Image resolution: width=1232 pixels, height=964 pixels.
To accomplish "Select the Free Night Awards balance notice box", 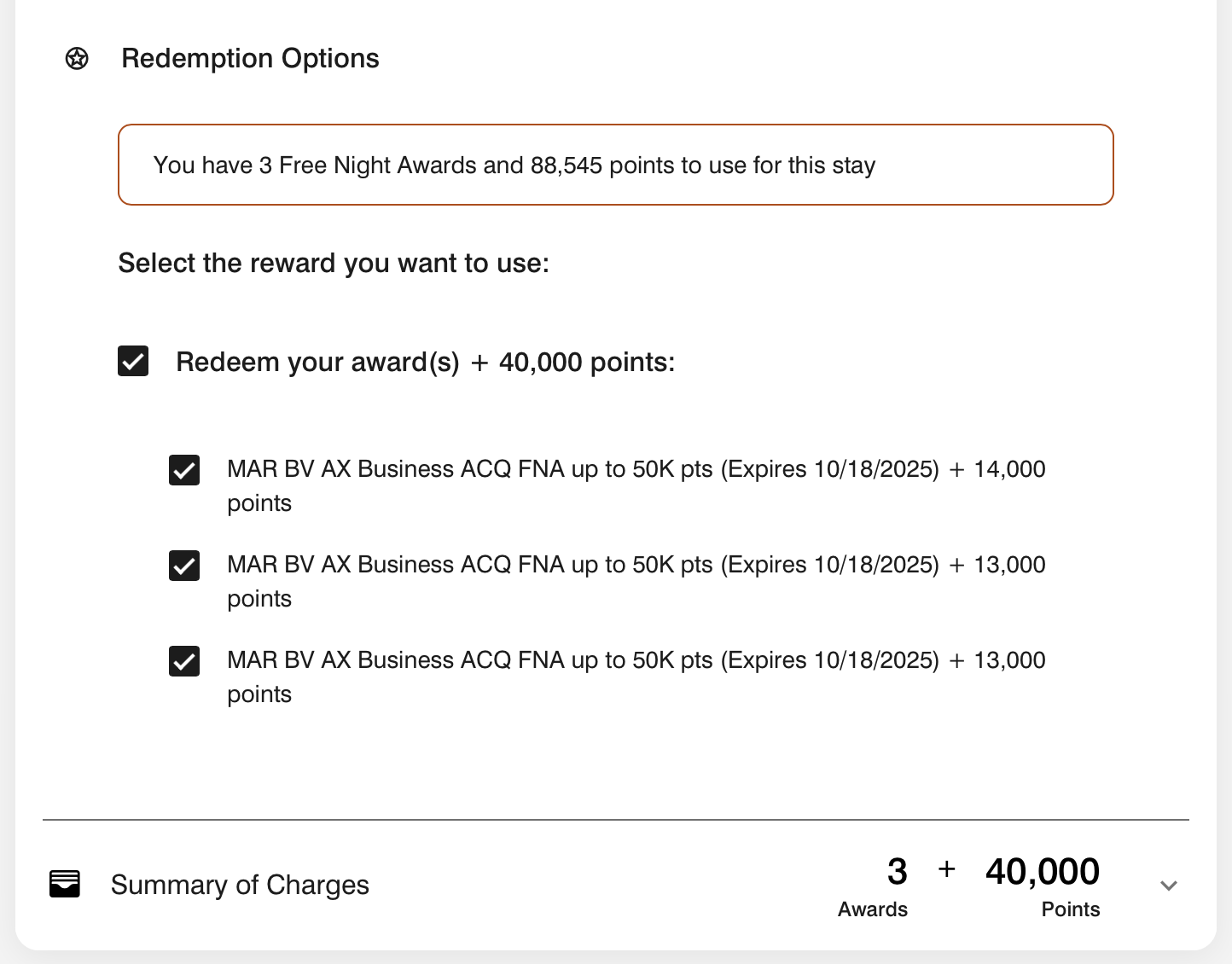I will coord(616,165).
